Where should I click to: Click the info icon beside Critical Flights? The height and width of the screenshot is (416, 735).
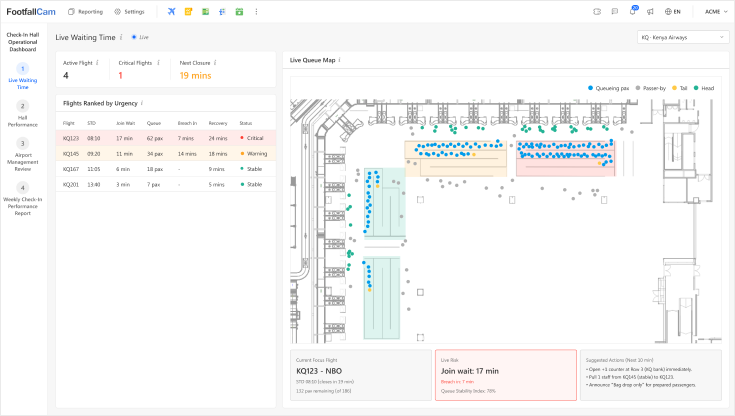[158, 62]
